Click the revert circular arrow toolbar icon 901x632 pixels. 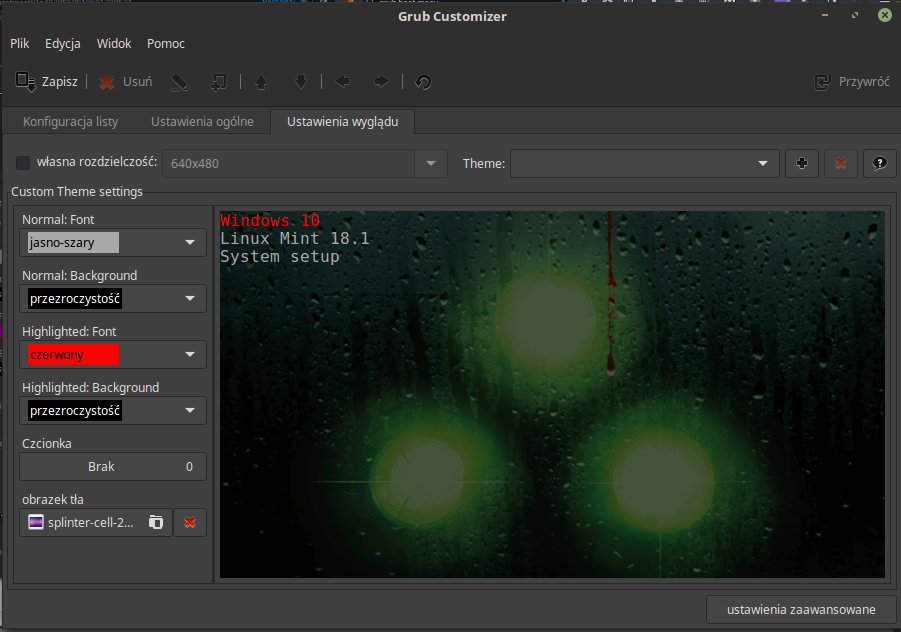point(423,82)
